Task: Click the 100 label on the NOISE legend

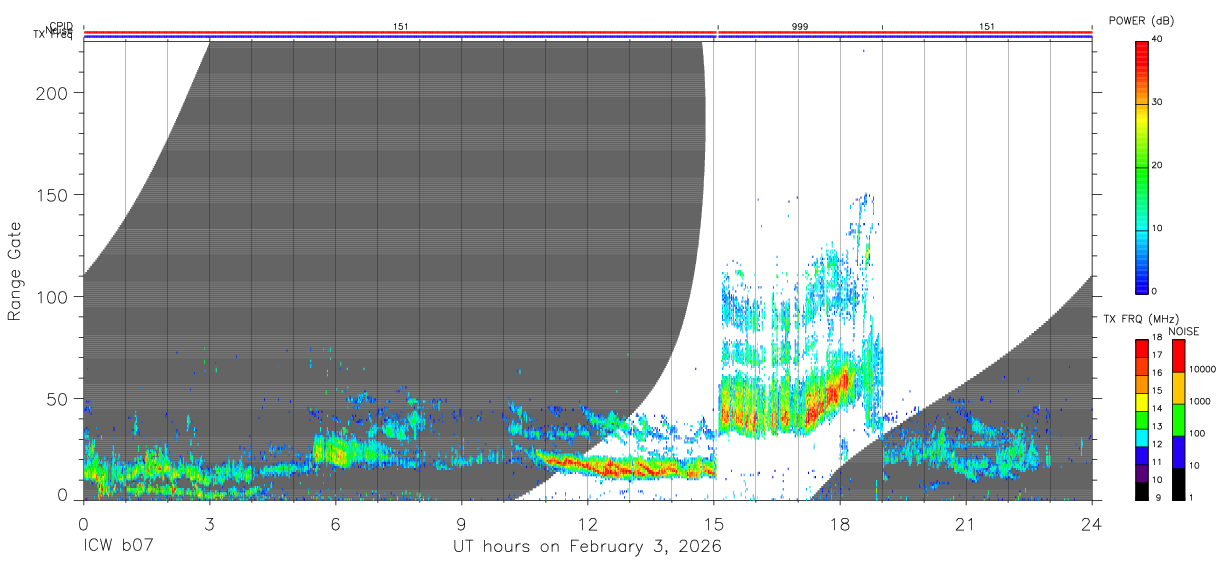Action: point(1195,433)
